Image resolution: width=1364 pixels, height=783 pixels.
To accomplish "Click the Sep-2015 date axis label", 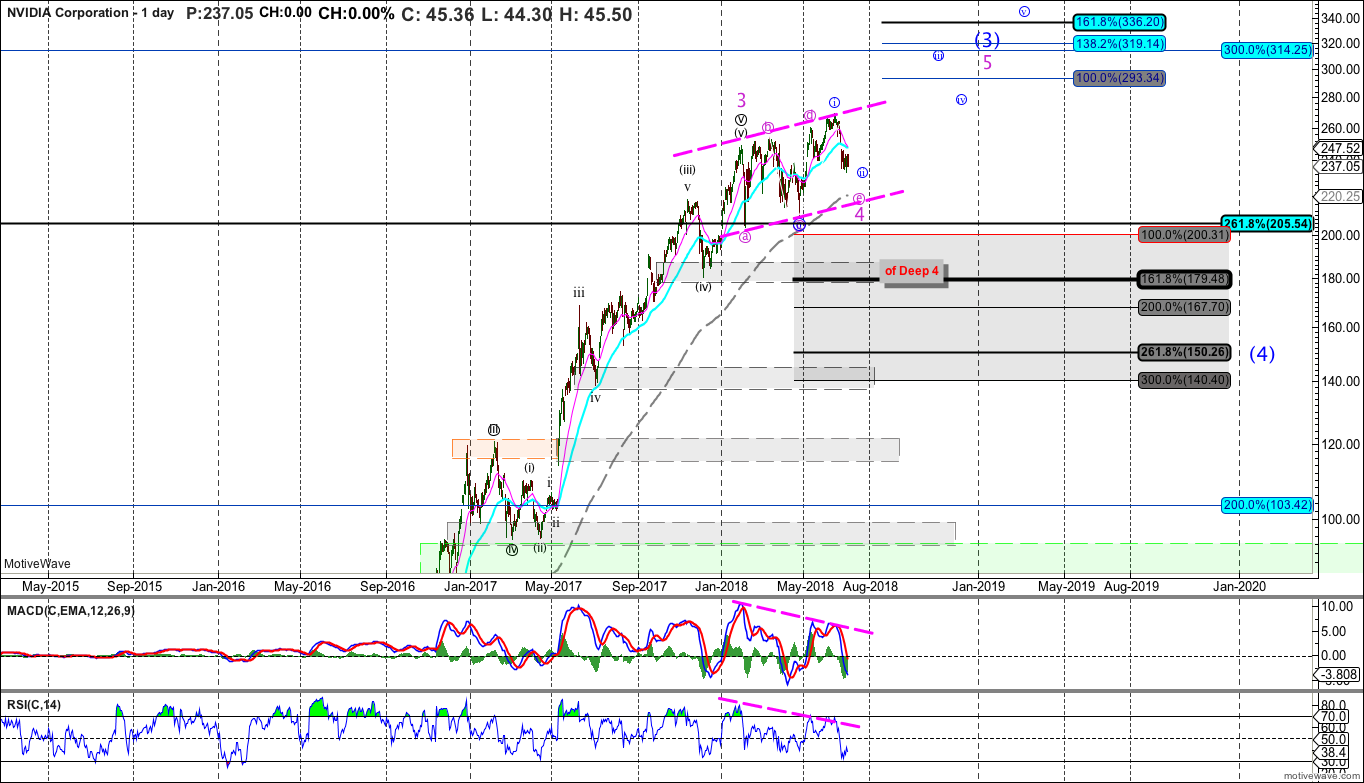I will point(135,587).
